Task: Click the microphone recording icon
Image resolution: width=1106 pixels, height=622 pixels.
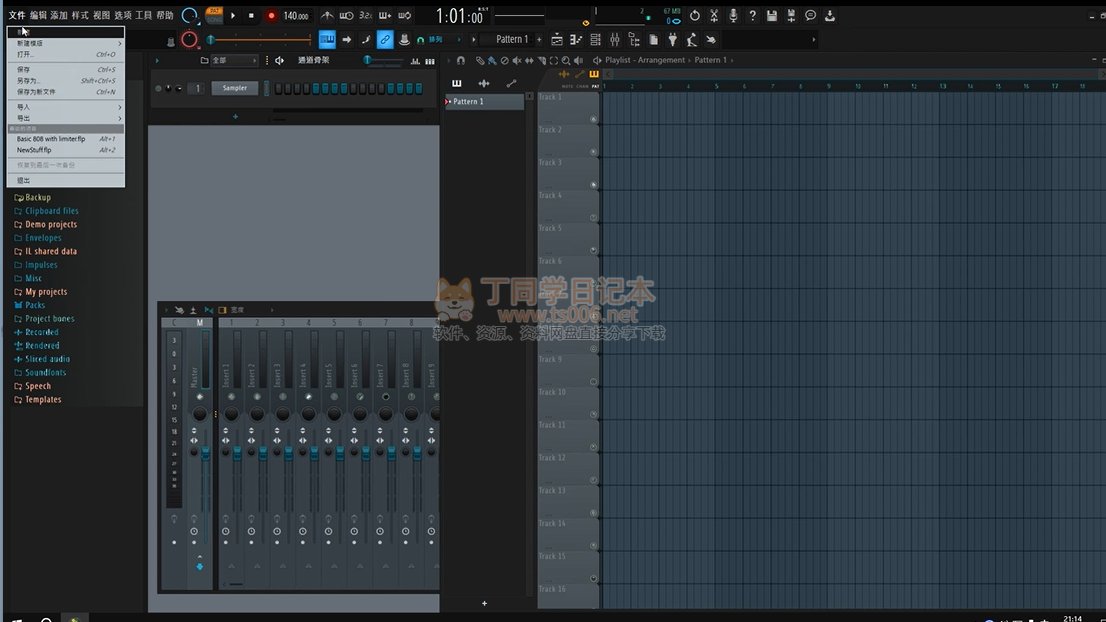Action: pos(733,16)
